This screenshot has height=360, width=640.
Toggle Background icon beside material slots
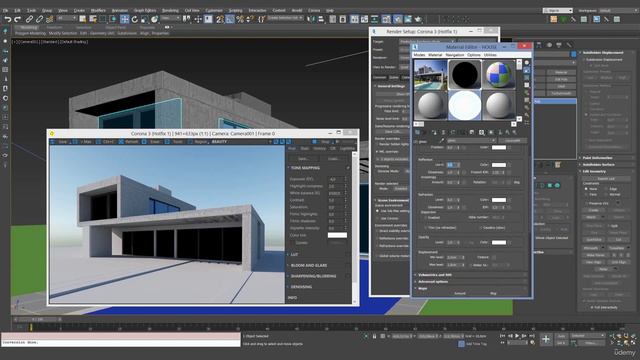(527, 78)
